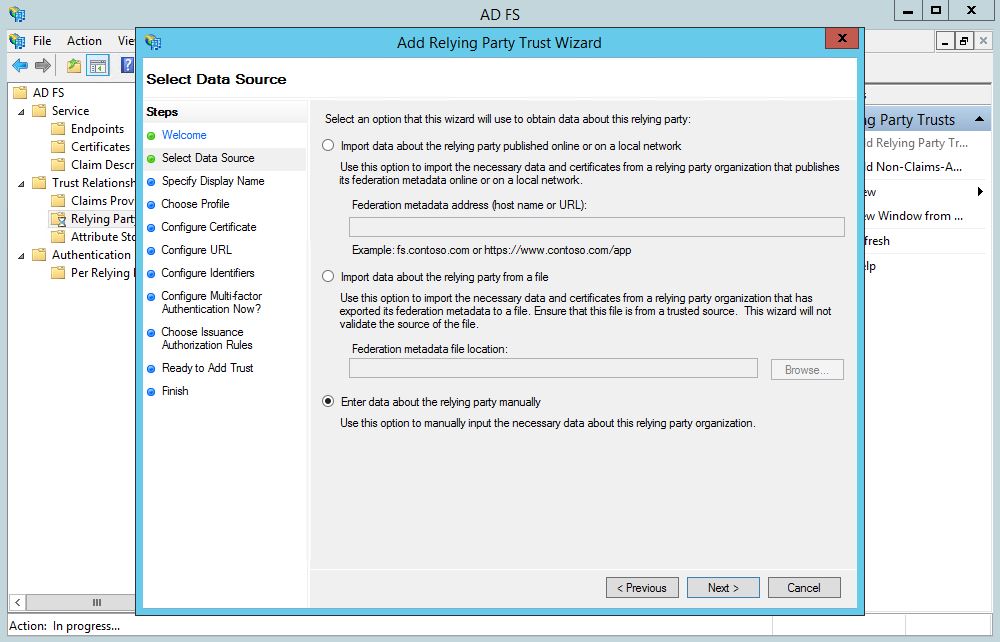Open the Action menu

(84, 41)
